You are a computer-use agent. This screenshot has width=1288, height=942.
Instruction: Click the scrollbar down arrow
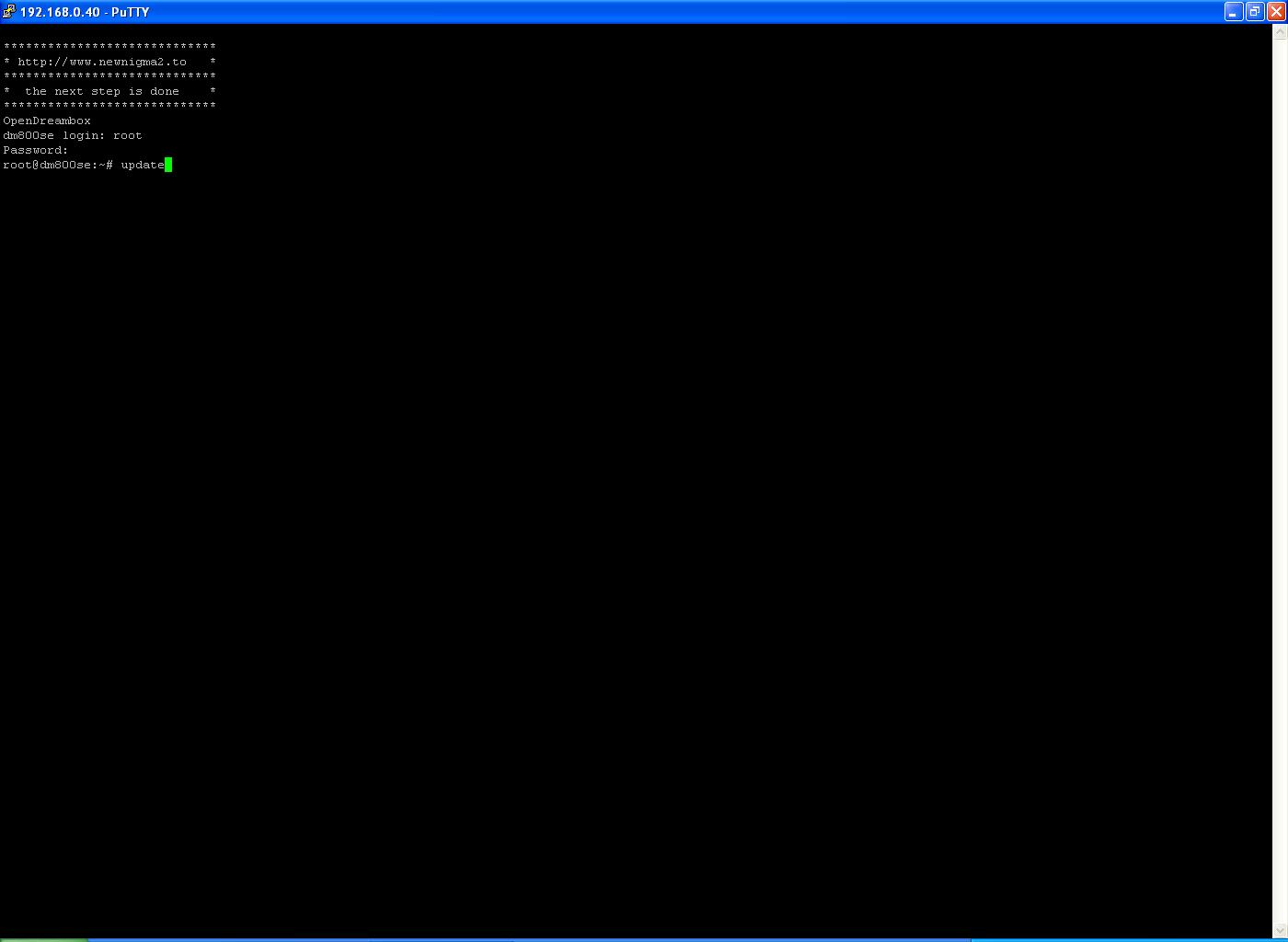click(1280, 930)
